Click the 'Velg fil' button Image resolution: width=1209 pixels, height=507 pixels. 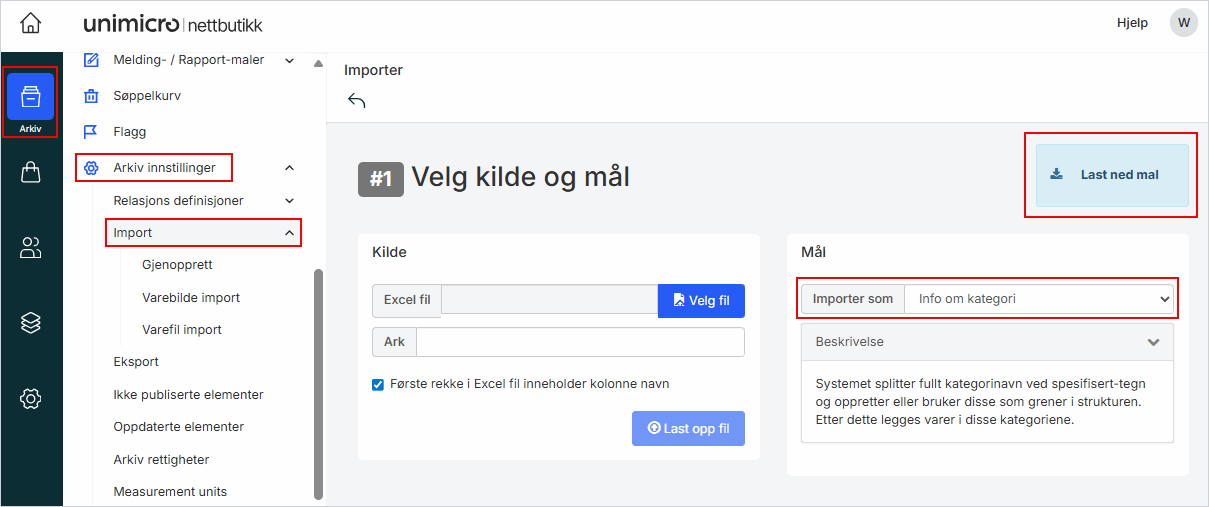(x=701, y=300)
